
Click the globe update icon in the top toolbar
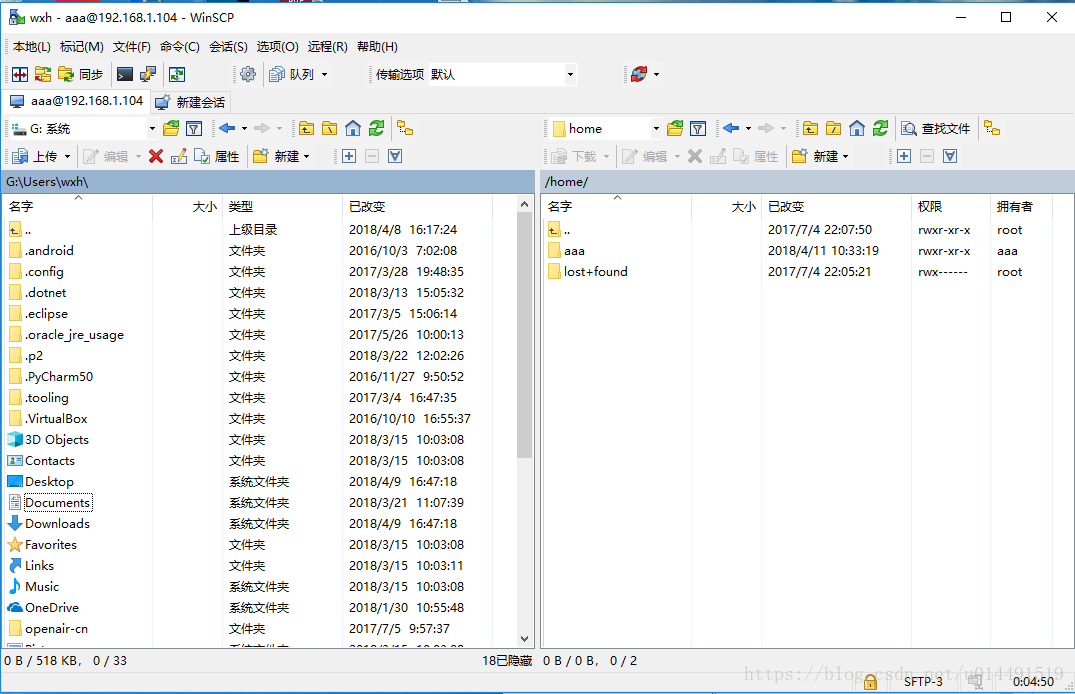[639, 74]
